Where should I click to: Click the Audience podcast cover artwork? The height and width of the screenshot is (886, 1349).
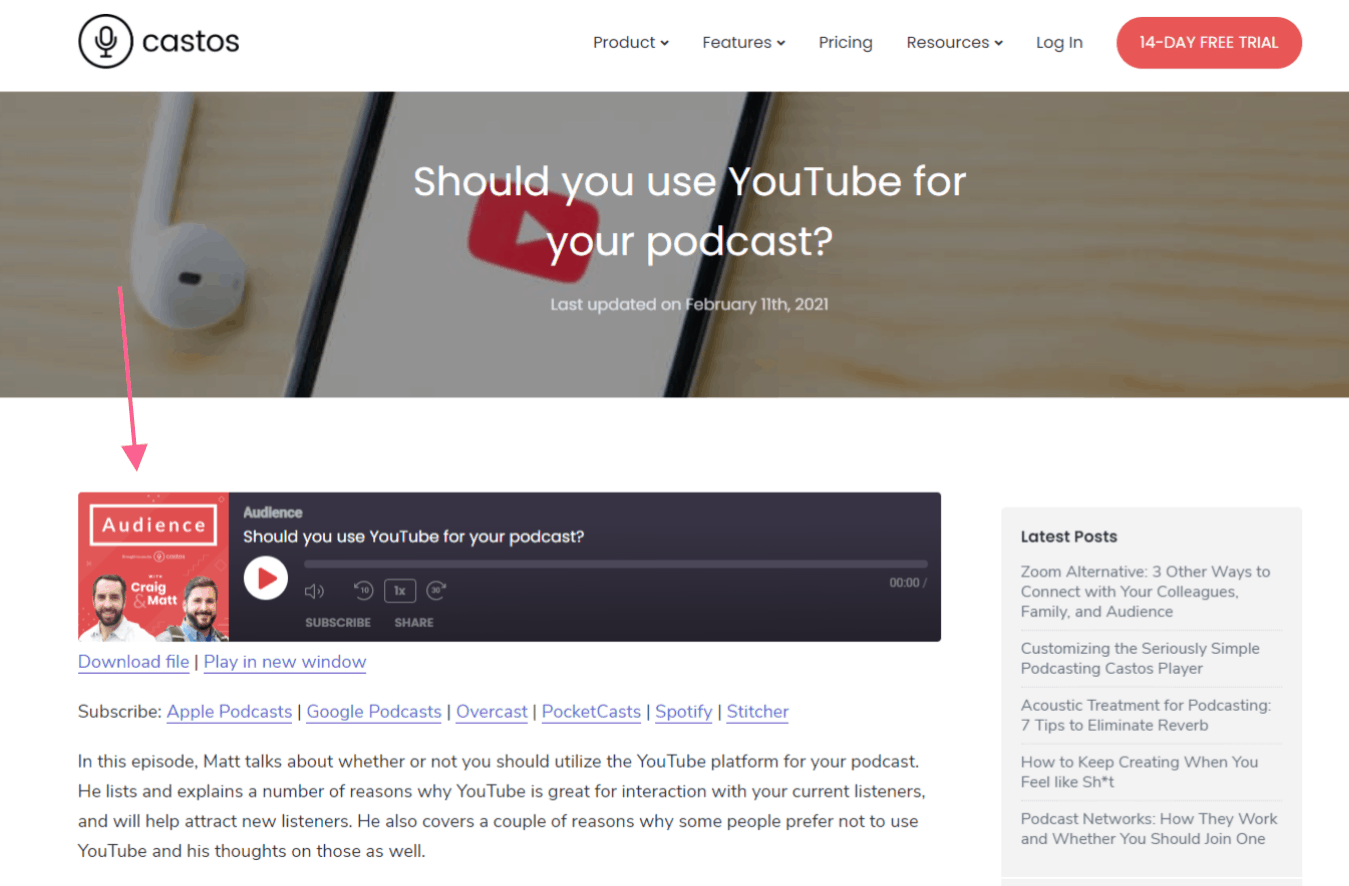tap(154, 567)
